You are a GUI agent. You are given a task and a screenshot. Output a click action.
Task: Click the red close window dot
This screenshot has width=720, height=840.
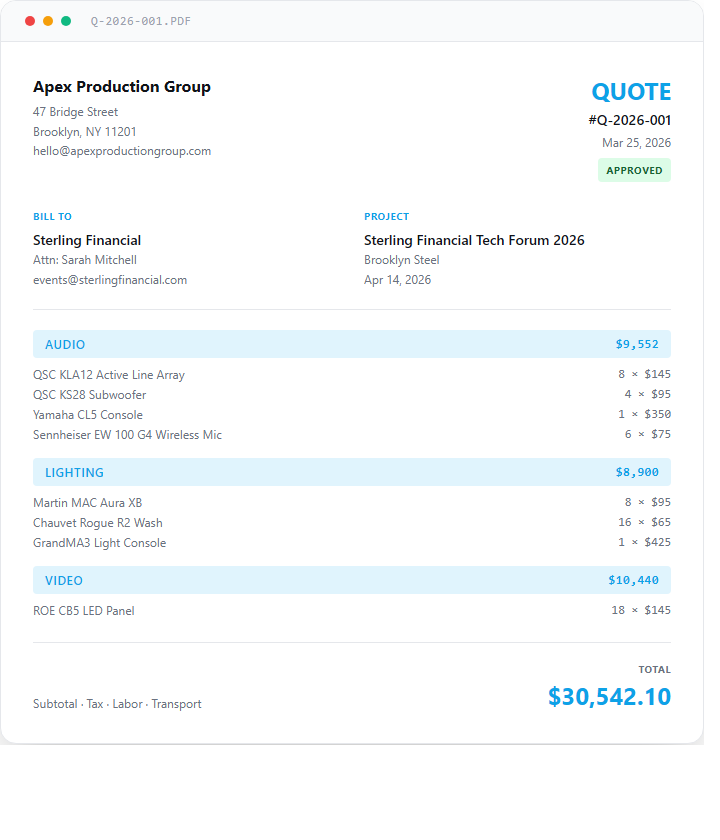click(30, 21)
